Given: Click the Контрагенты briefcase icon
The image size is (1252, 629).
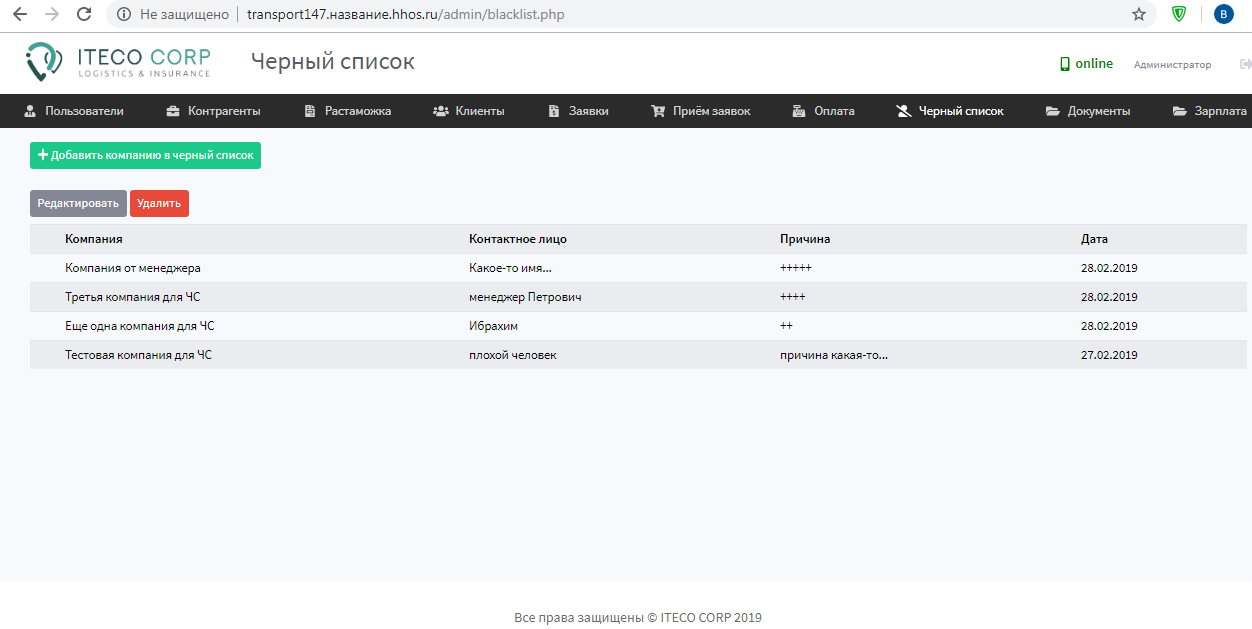Looking at the screenshot, I should click(x=173, y=111).
